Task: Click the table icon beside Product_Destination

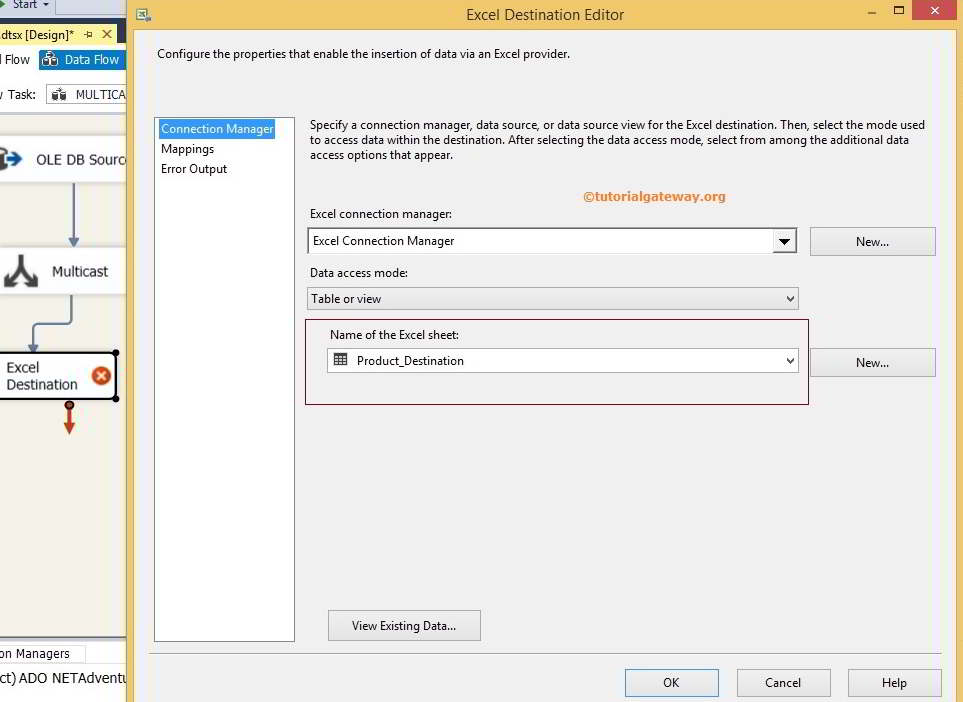Action: (x=340, y=360)
